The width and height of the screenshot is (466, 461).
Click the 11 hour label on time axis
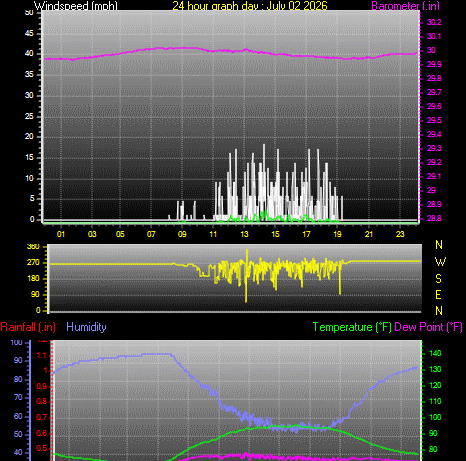pos(213,234)
